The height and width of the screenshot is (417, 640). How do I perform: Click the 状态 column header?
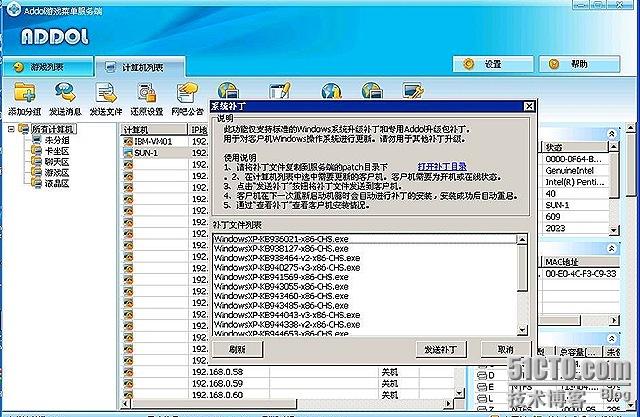pos(575,147)
